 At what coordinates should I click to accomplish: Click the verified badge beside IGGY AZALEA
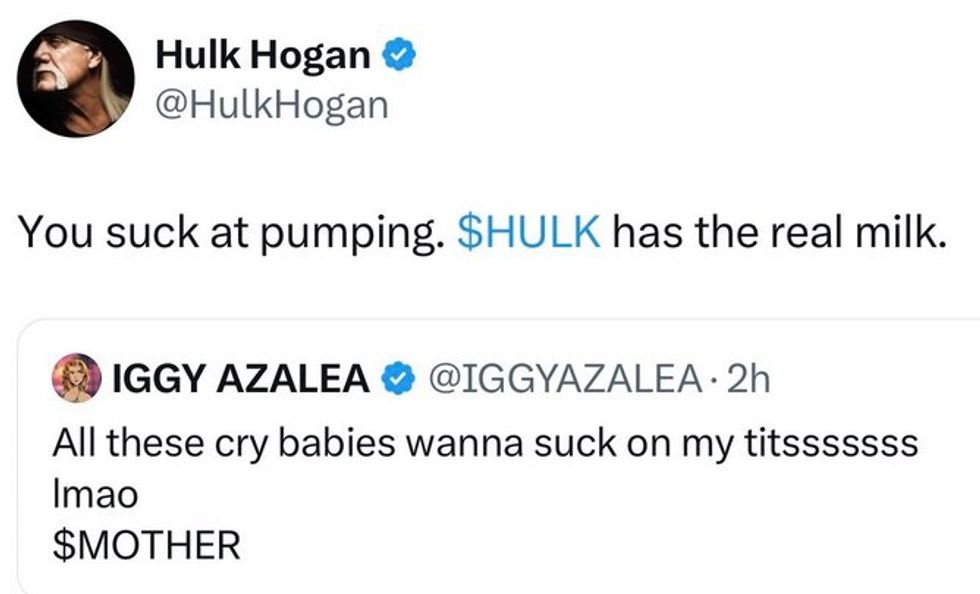point(398,379)
